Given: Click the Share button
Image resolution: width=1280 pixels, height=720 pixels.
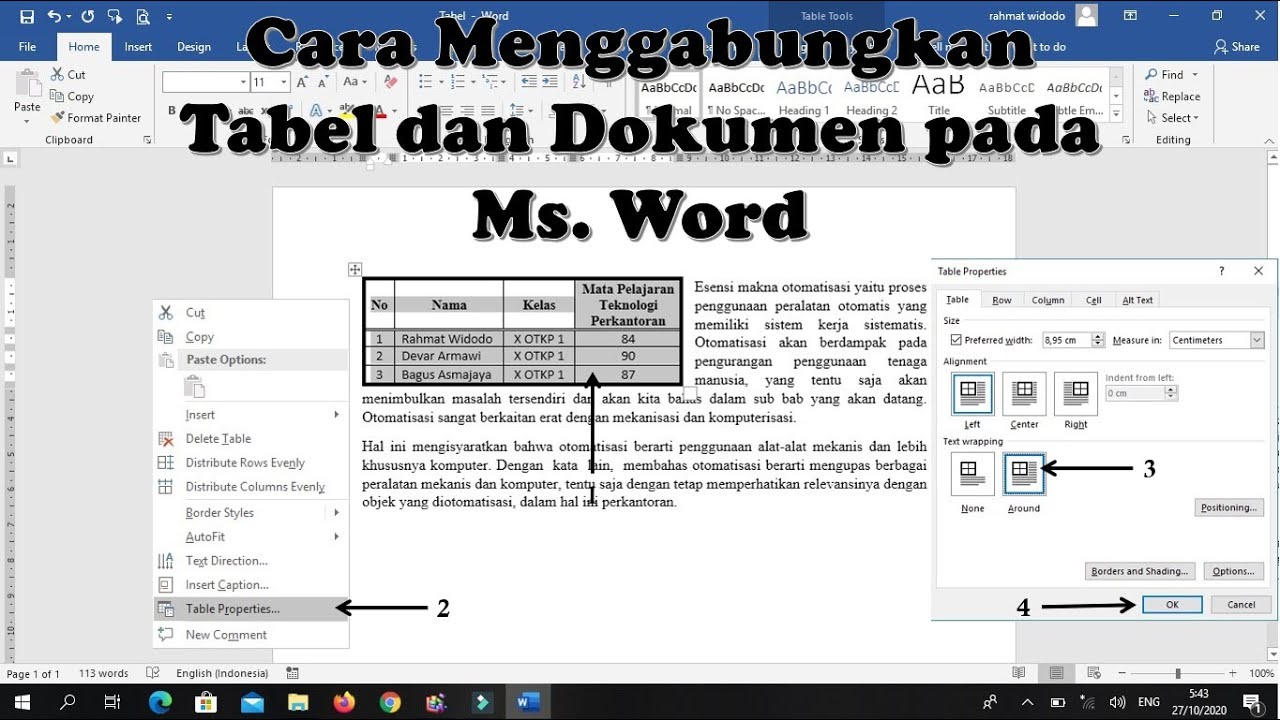Looking at the screenshot, I should point(1237,47).
